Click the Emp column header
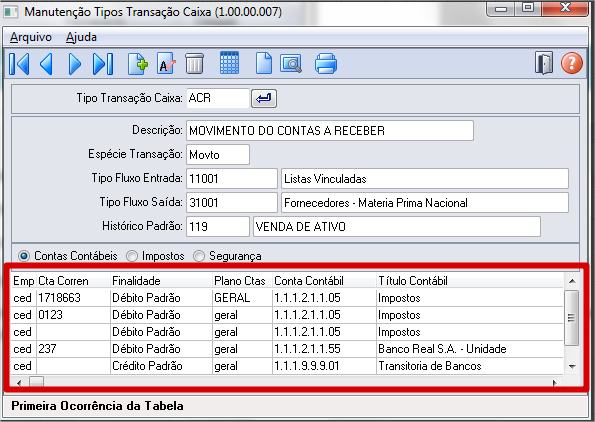 point(24,281)
